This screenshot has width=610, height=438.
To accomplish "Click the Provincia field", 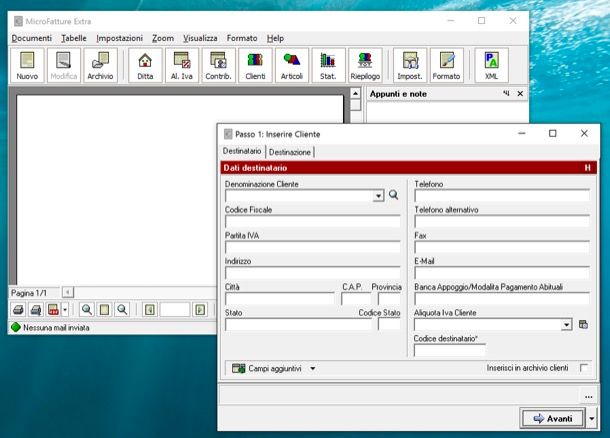I will coord(389,298).
